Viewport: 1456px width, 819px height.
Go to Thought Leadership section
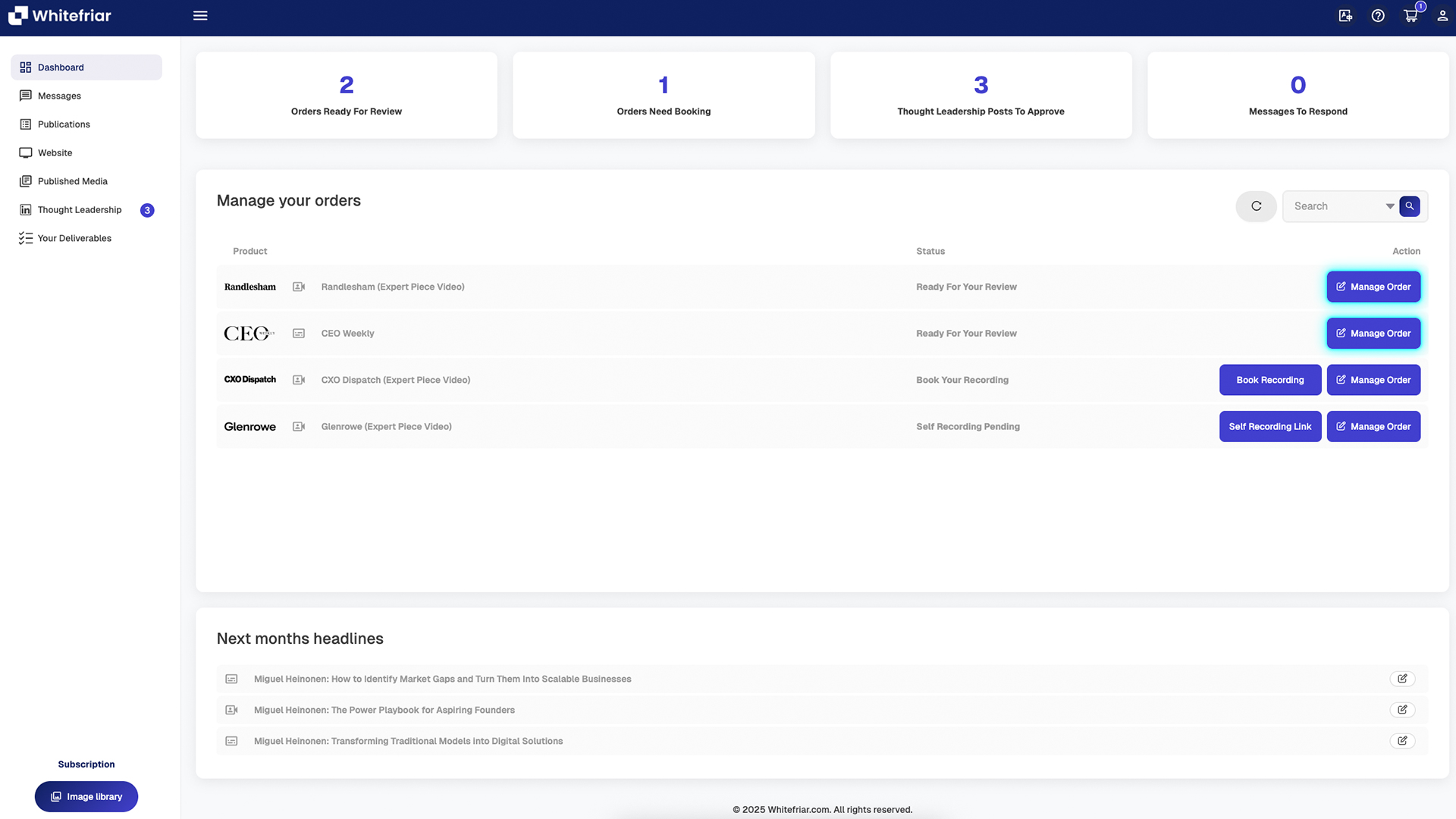[80, 210]
